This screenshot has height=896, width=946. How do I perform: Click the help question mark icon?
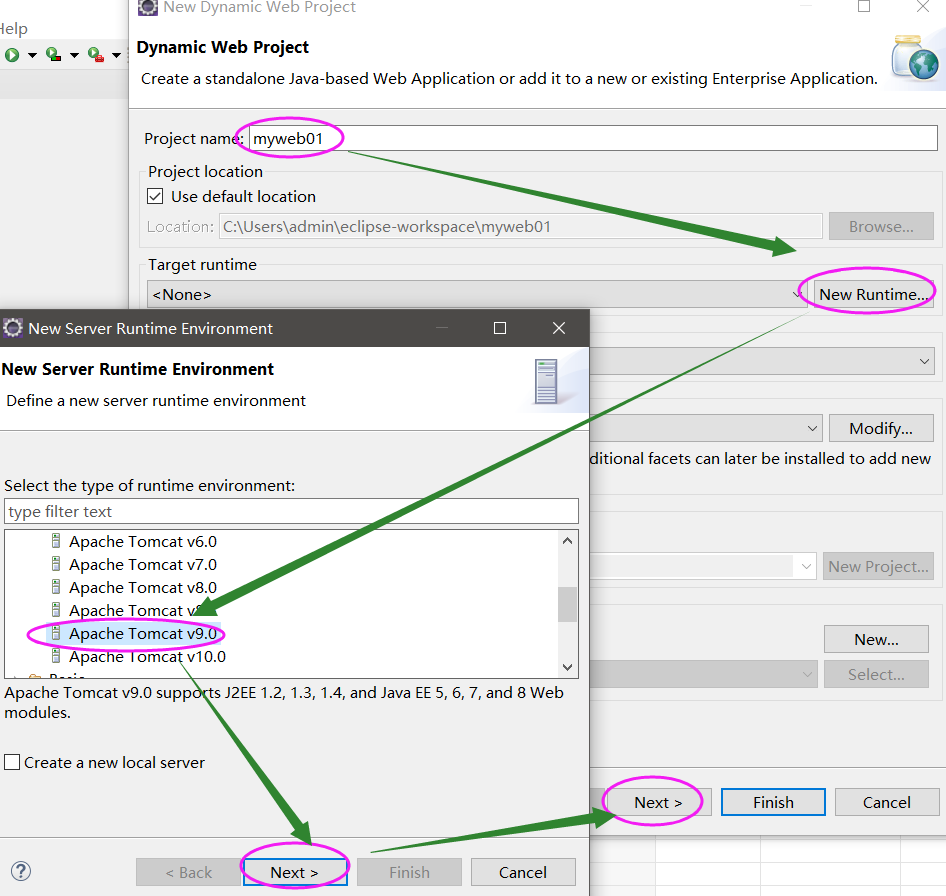point(21,871)
